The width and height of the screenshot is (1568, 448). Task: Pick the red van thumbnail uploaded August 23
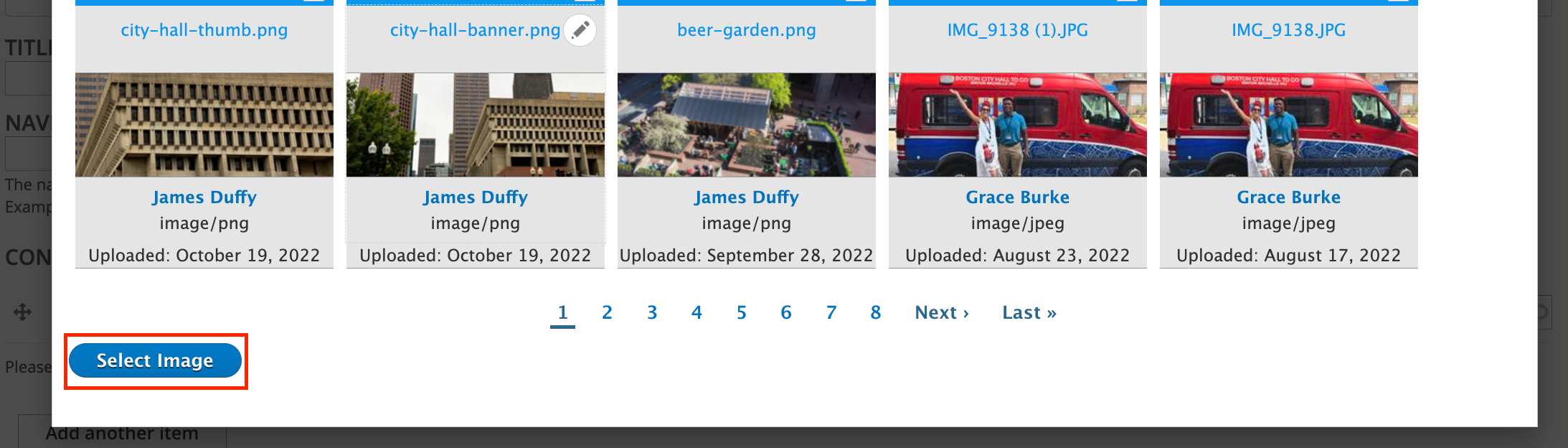[x=1017, y=125]
